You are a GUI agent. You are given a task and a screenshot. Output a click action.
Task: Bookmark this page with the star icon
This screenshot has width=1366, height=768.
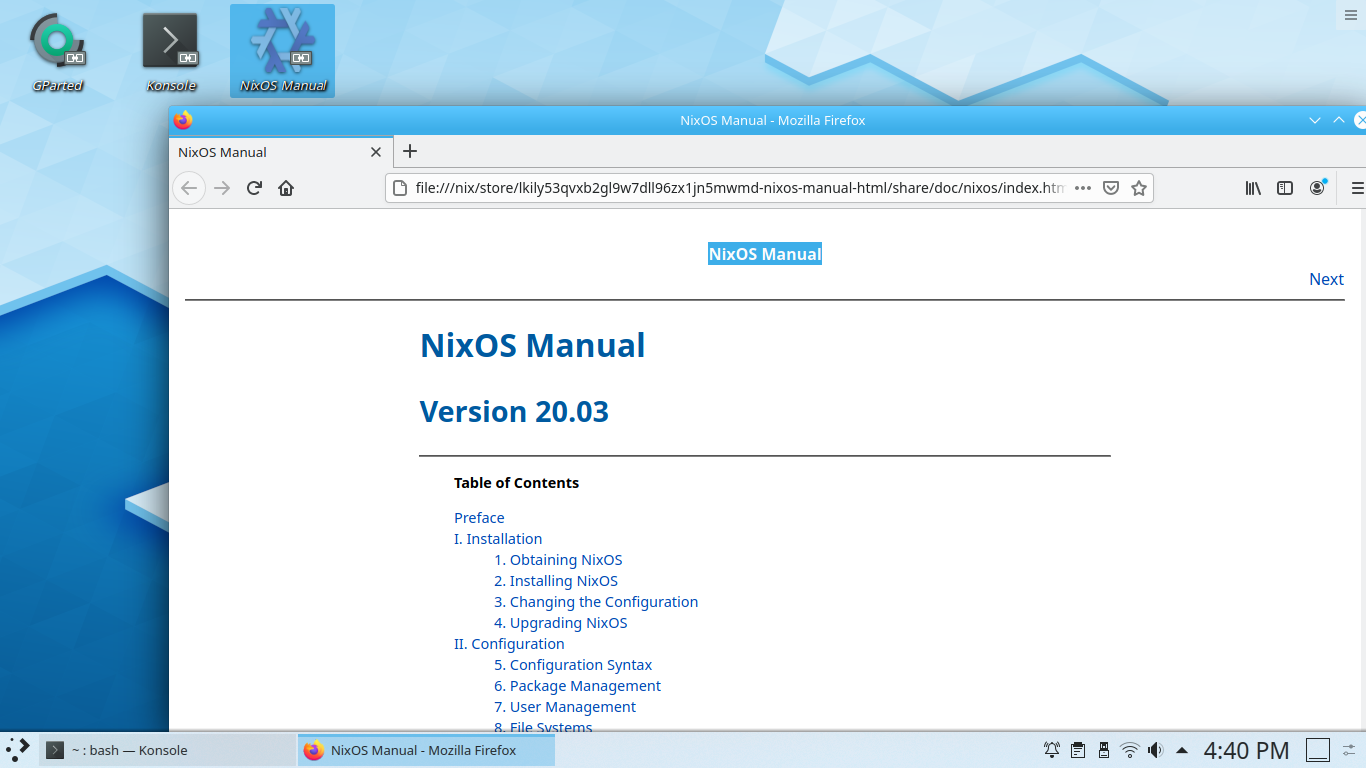point(1138,187)
